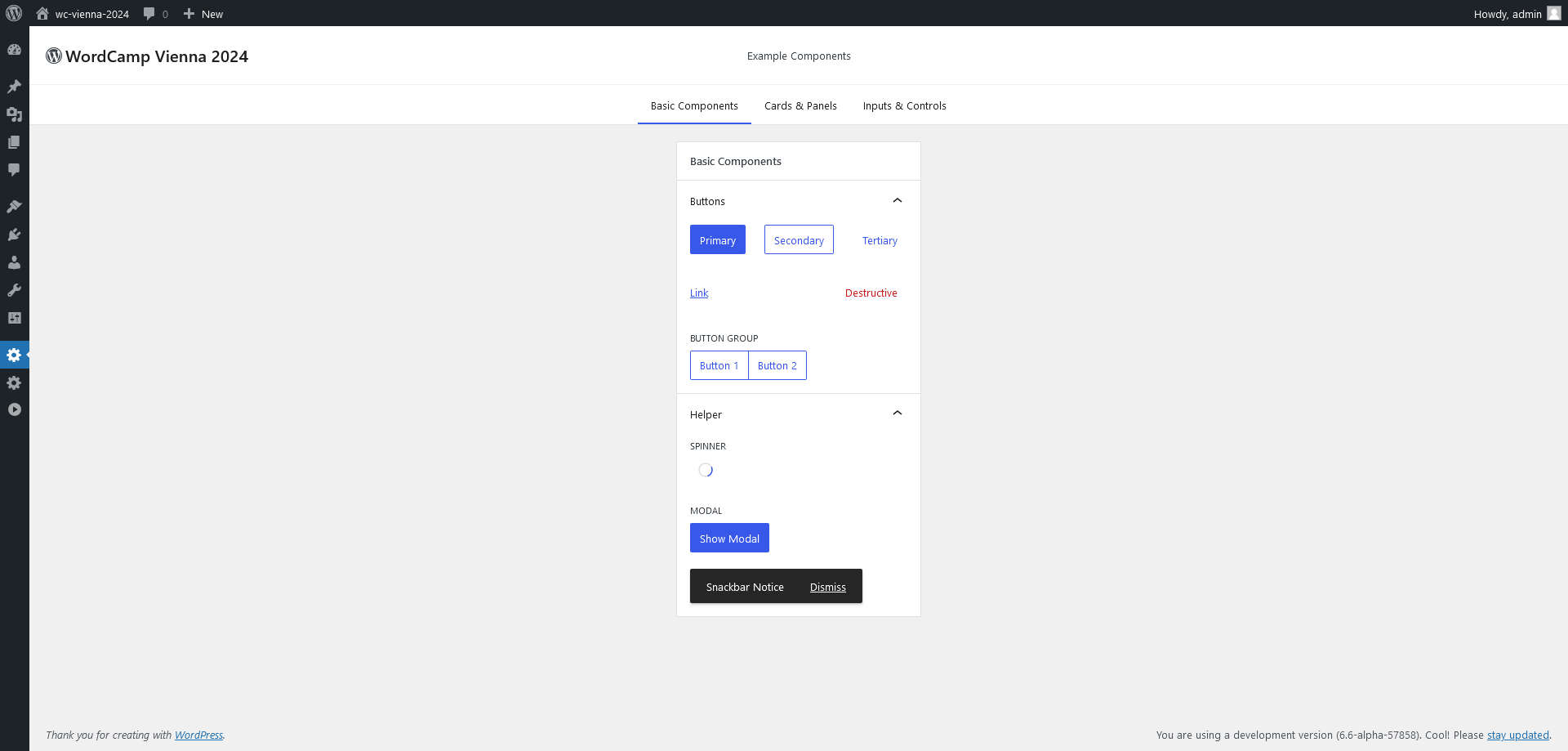Open the stay updated link in the footer
Viewport: 1568px width, 751px height.
coord(1517,735)
